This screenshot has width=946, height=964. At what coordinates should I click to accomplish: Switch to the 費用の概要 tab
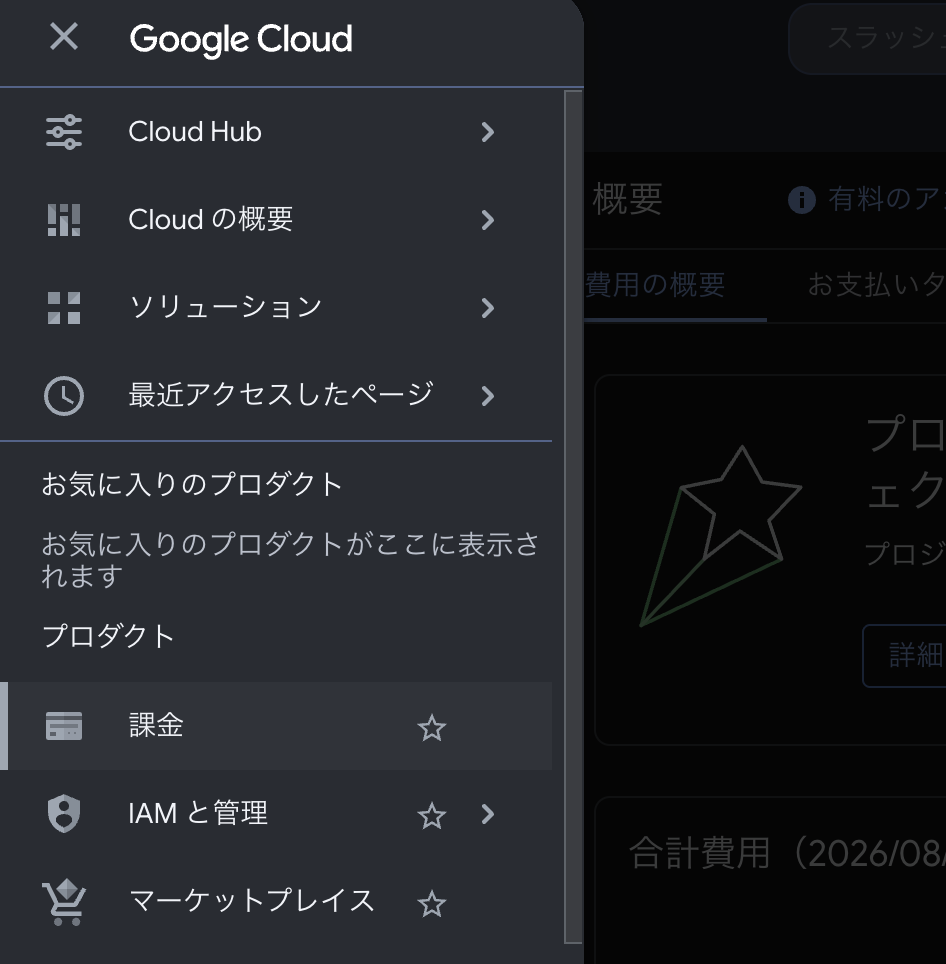(675, 285)
